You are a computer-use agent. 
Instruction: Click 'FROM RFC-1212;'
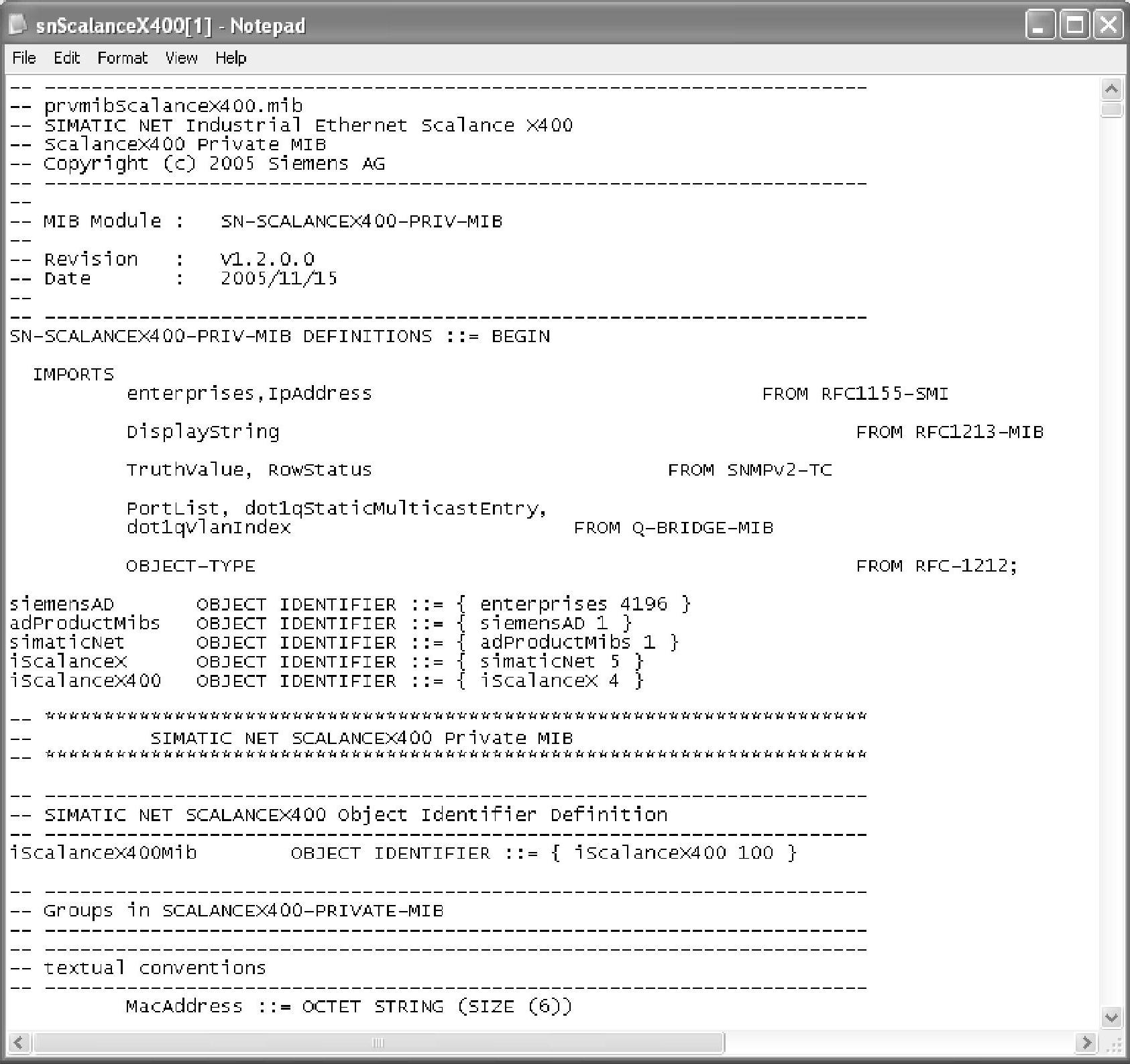tap(938, 566)
